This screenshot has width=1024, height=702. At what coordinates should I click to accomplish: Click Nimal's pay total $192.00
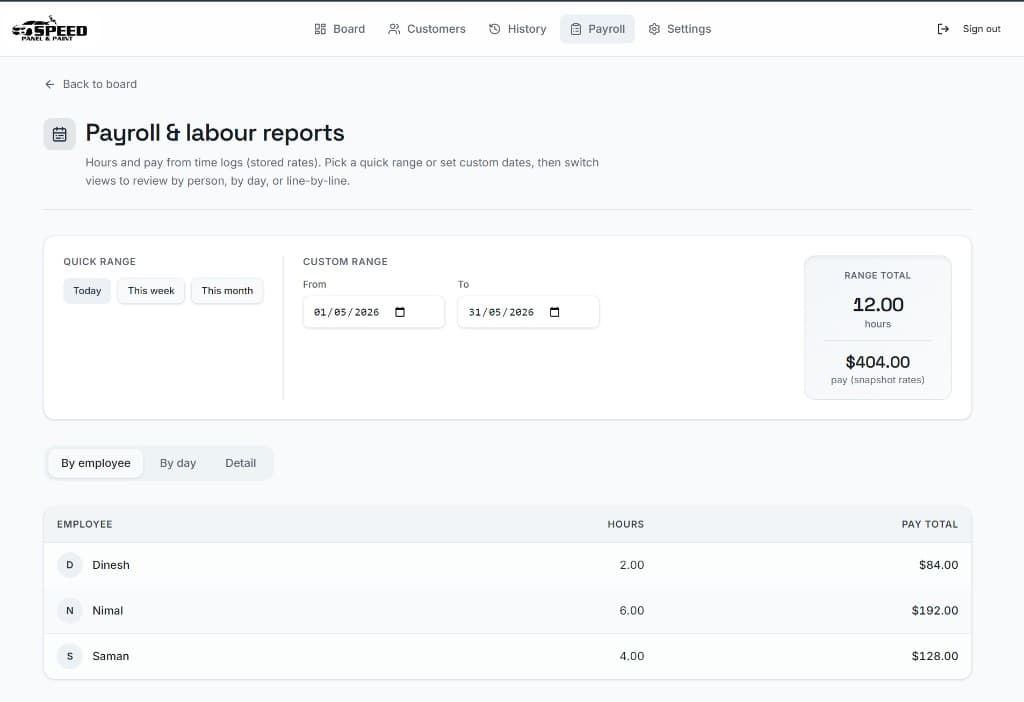pyautogui.click(x=935, y=611)
